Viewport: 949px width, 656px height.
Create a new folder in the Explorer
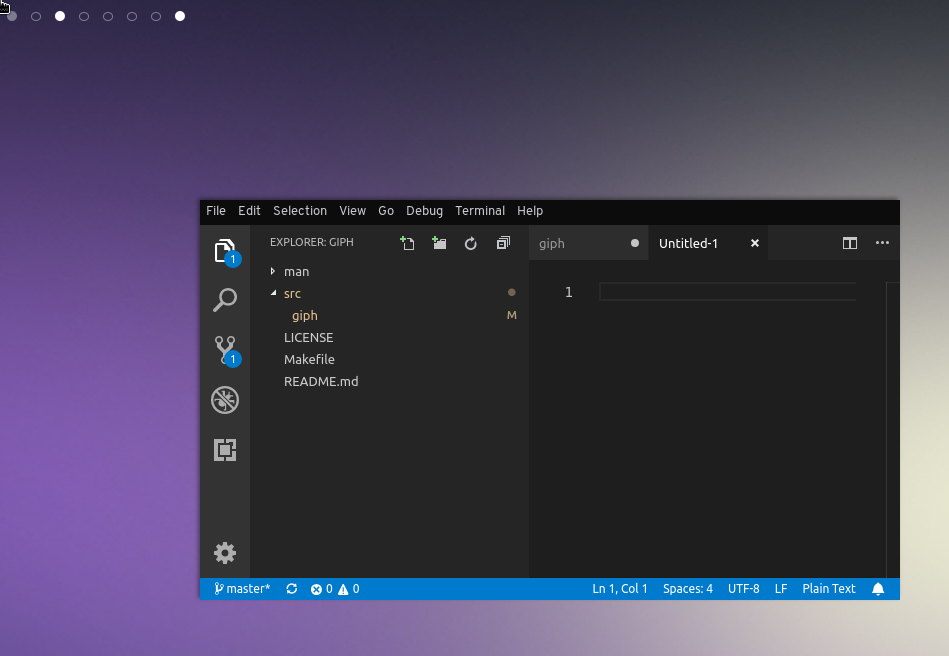coord(439,242)
